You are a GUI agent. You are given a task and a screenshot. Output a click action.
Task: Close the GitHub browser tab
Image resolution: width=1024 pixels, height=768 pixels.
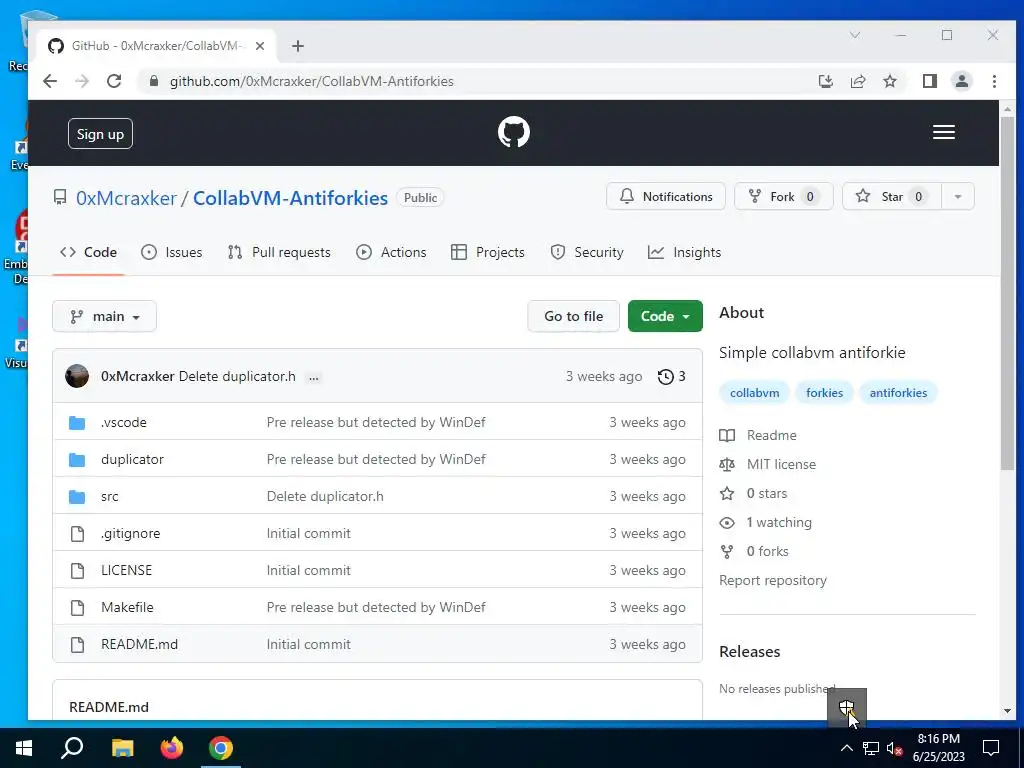click(260, 46)
